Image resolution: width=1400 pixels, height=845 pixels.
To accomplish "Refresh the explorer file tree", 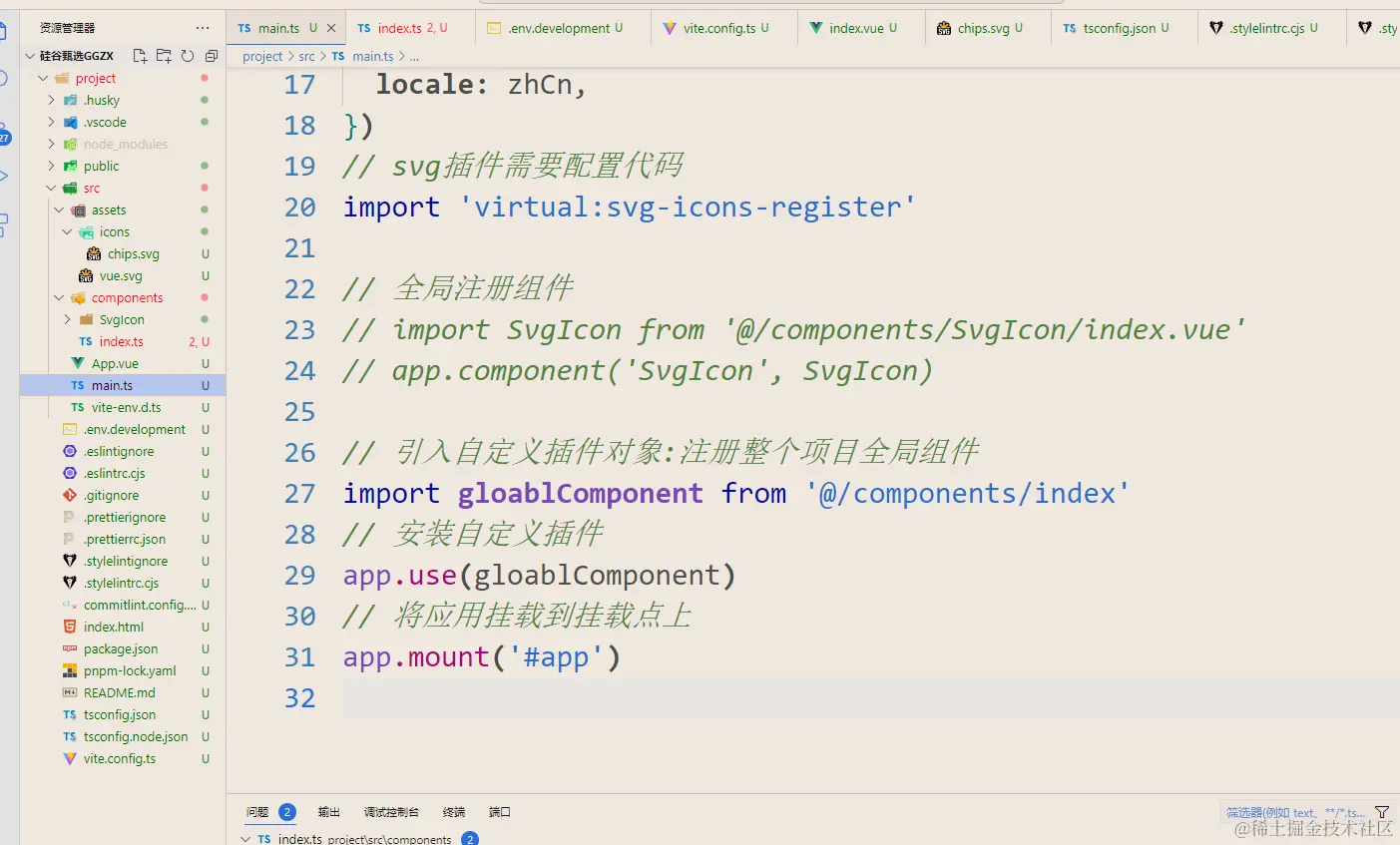I will [x=188, y=56].
